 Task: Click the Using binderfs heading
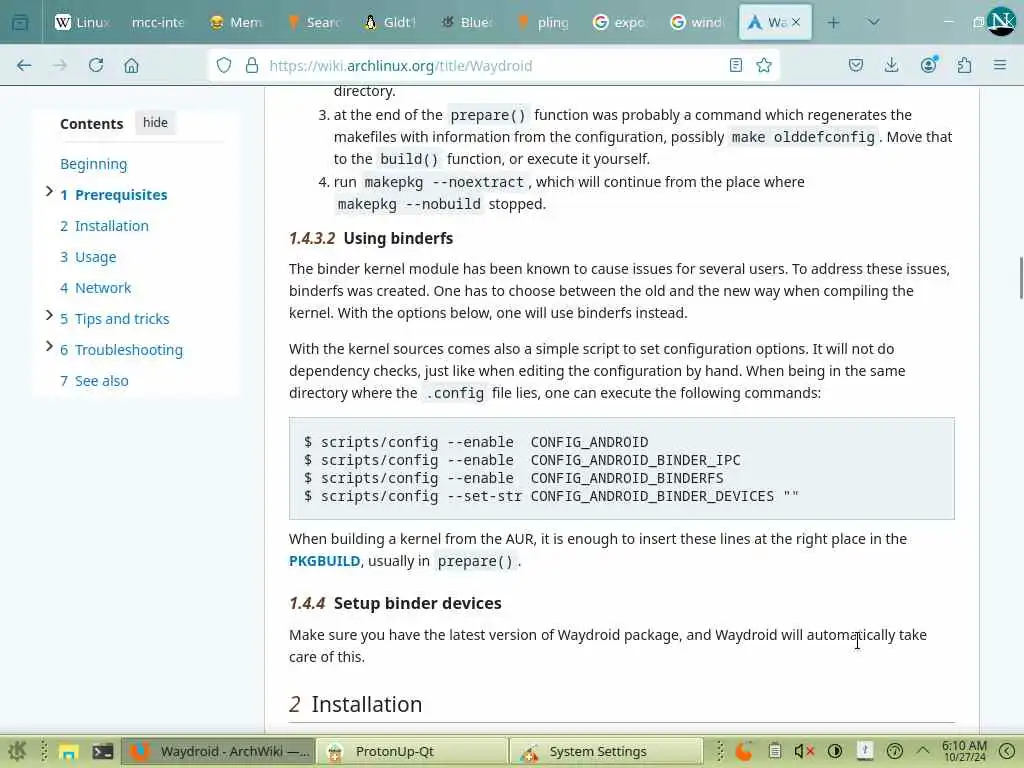coord(398,238)
